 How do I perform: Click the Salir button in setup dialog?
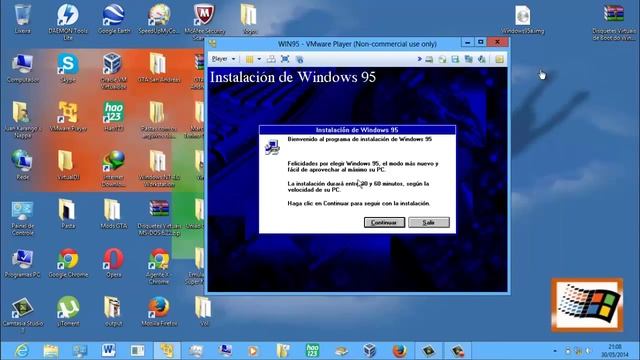429,222
